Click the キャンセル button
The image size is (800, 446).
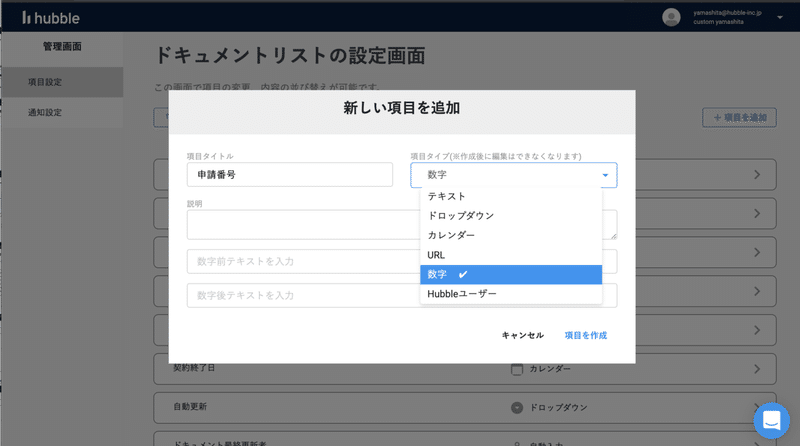click(522, 335)
